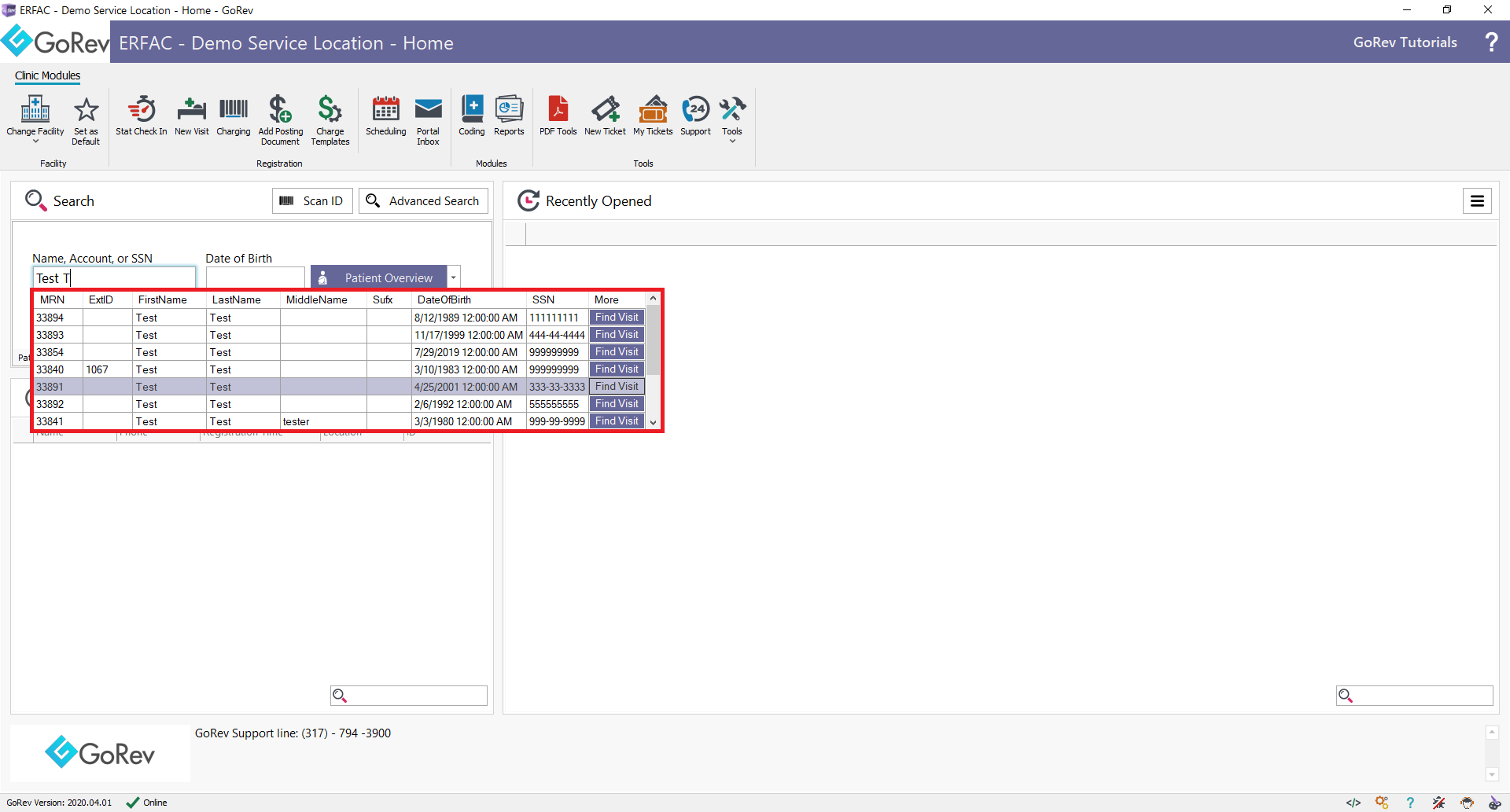The width and height of the screenshot is (1510, 812).
Task: Click results list scroll down arrow
Action: (653, 422)
